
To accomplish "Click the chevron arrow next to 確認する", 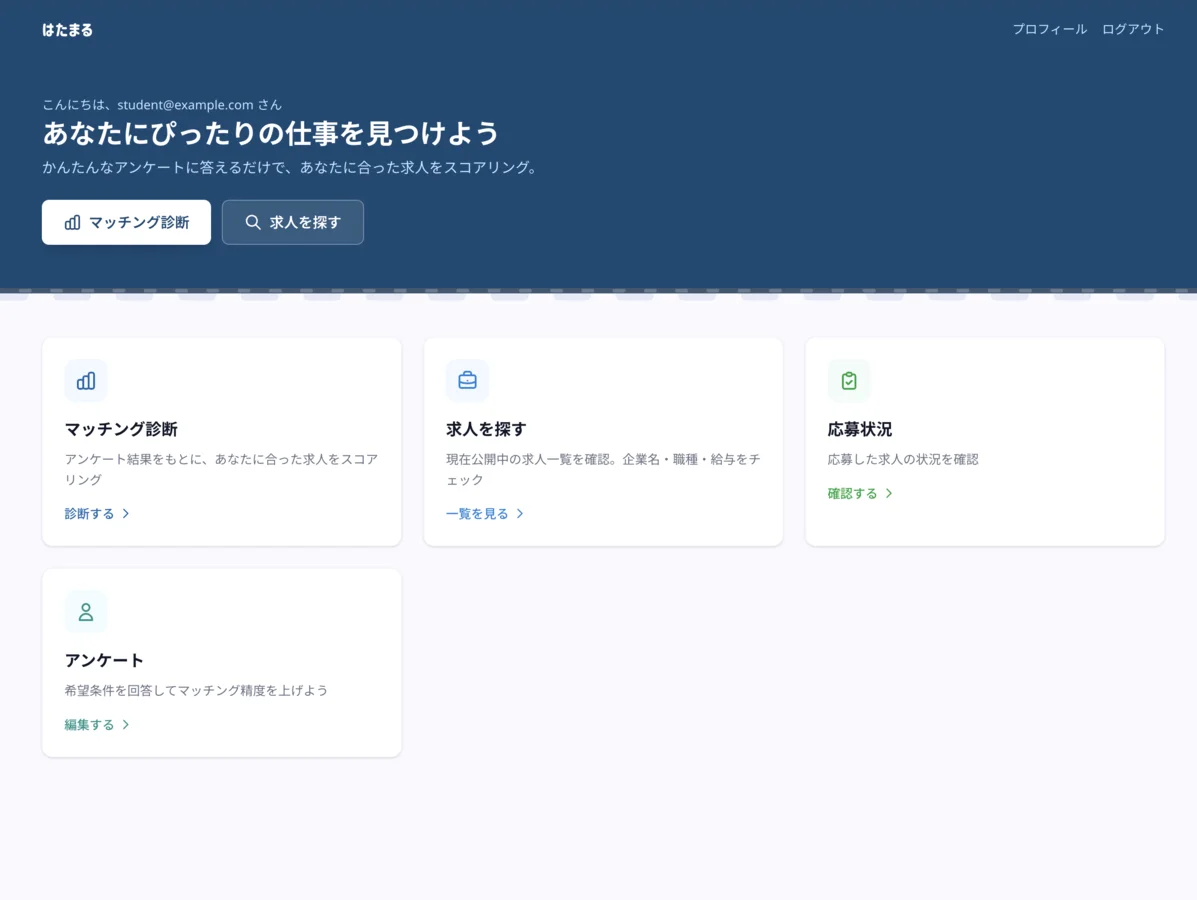I will click(x=889, y=493).
